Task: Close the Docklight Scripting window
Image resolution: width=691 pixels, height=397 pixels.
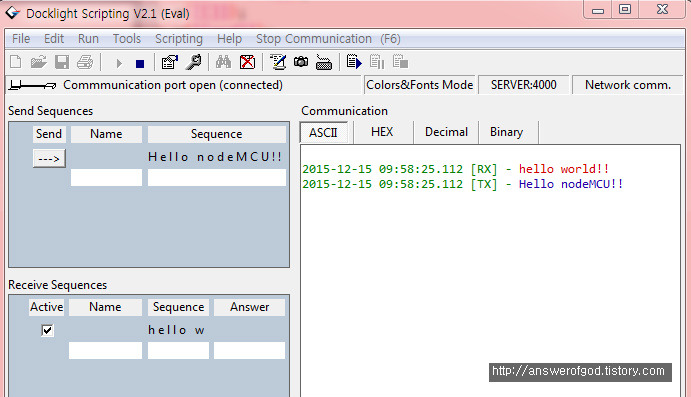Action: (662, 10)
